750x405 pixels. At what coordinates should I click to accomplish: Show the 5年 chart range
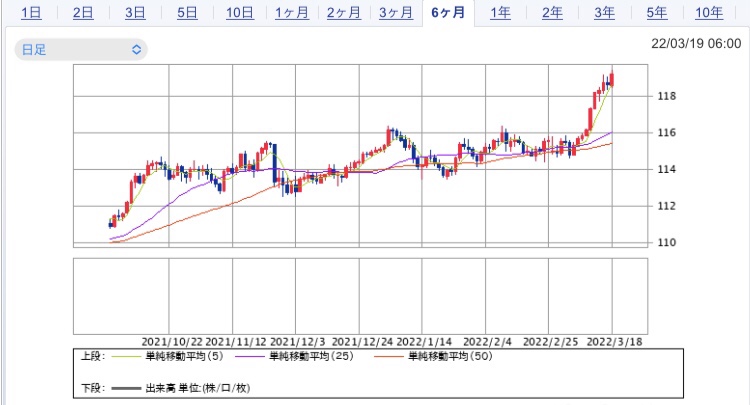(x=657, y=13)
